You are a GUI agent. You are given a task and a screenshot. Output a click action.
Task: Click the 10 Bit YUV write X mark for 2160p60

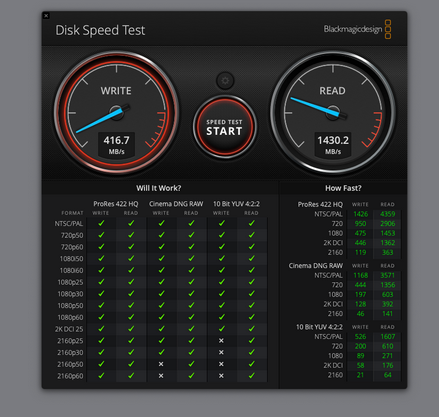click(221, 376)
